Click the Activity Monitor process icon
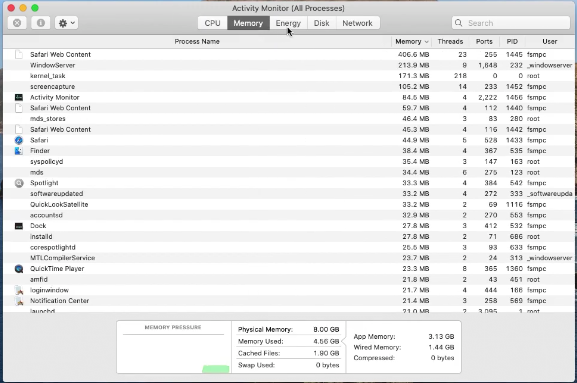This screenshot has height=383, width=577. [19, 97]
